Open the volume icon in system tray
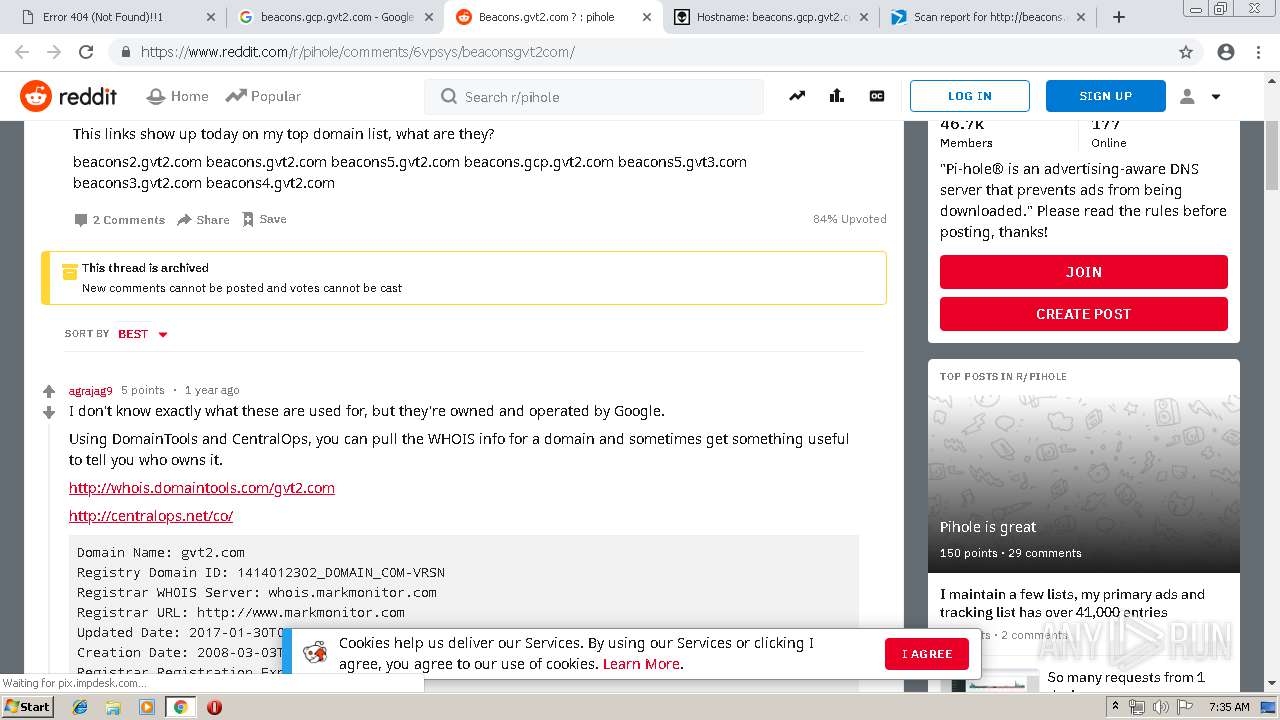 click(1160, 707)
